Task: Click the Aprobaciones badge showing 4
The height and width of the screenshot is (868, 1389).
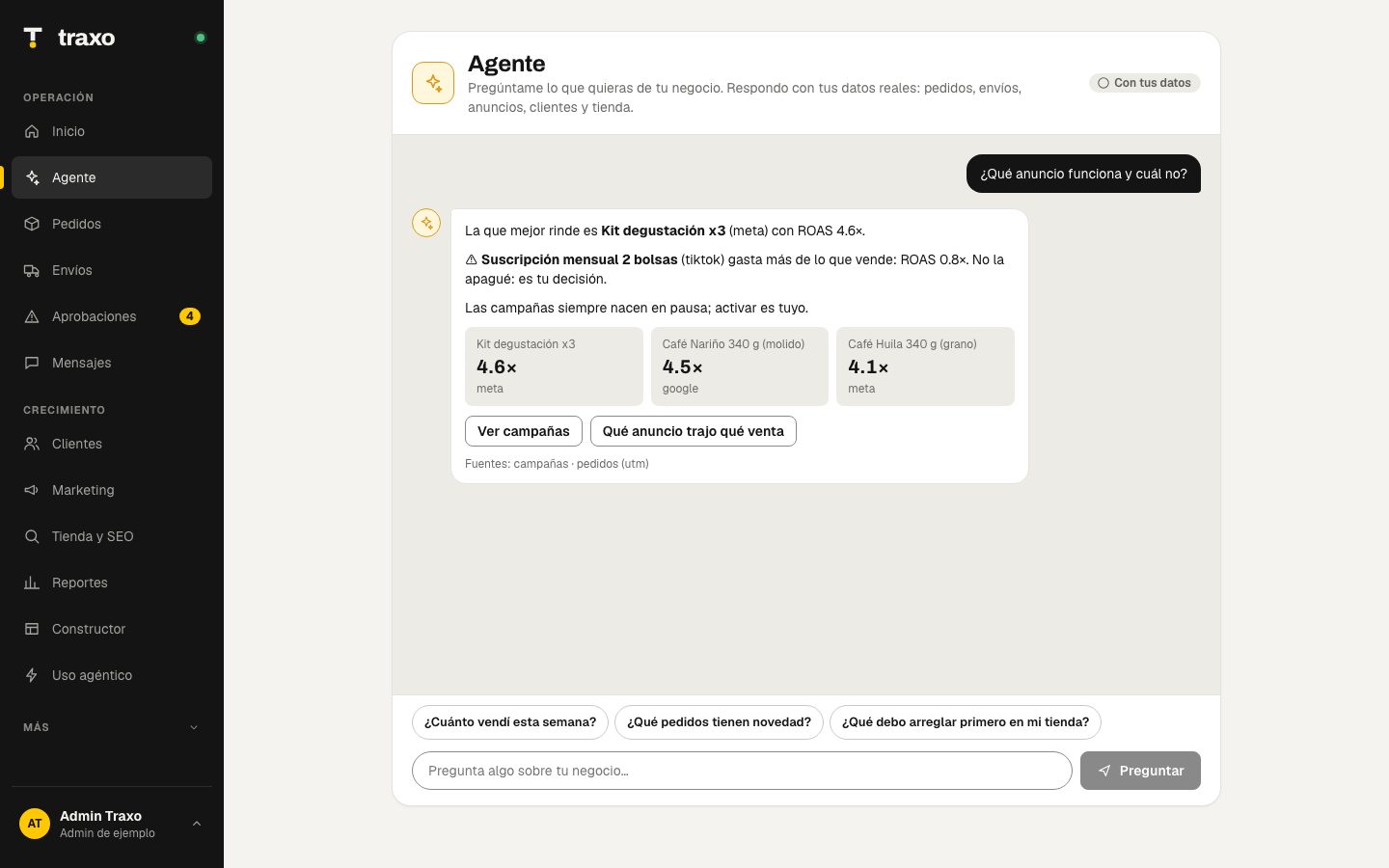Action: click(x=190, y=316)
